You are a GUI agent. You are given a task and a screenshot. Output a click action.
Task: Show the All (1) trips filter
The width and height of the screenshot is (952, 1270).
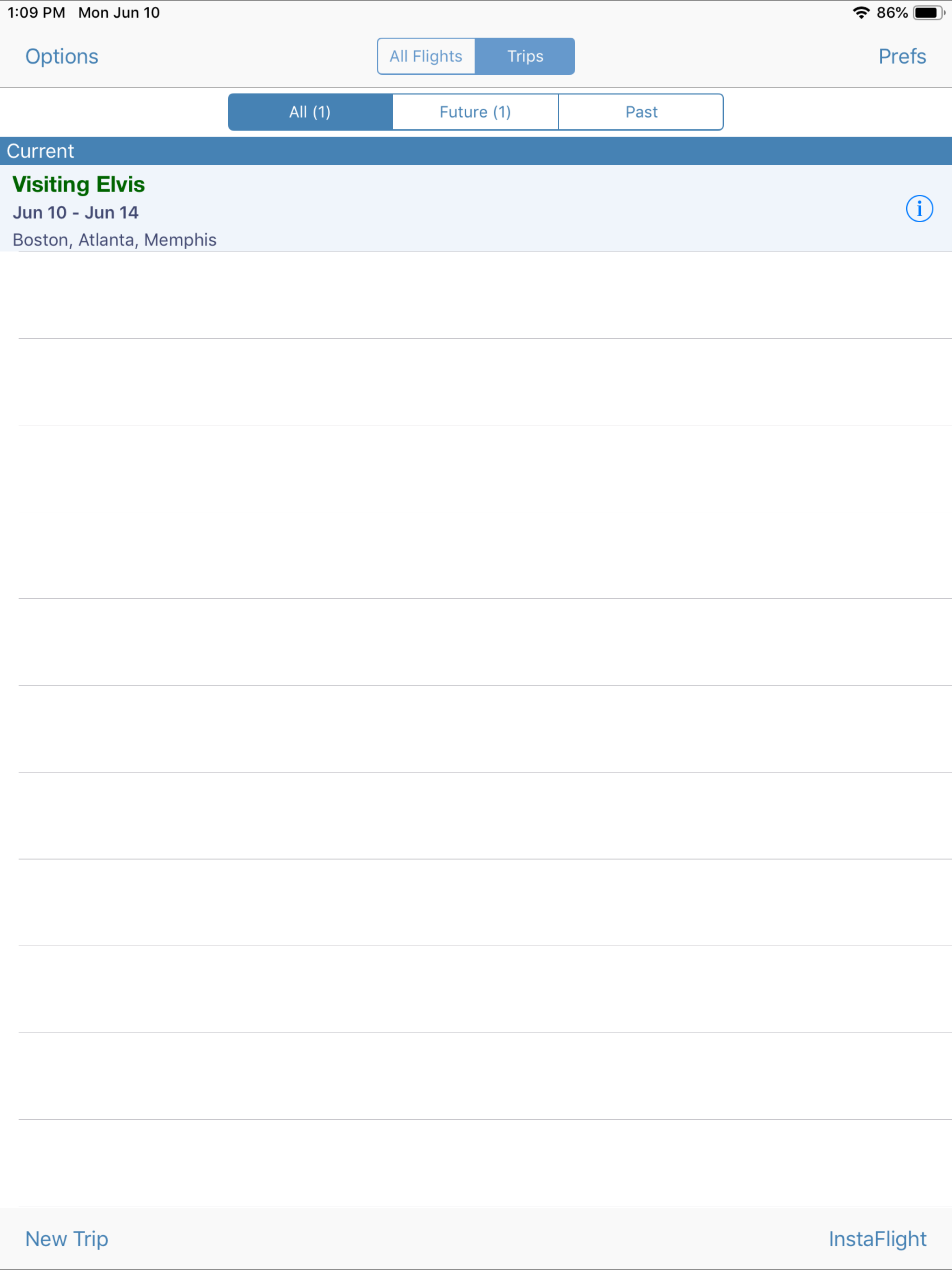pos(310,112)
